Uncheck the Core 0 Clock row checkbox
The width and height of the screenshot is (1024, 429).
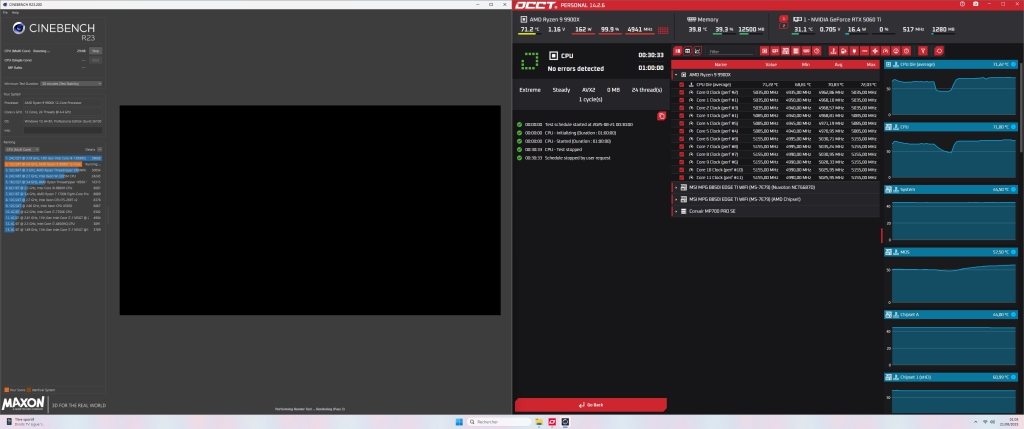(x=682, y=92)
